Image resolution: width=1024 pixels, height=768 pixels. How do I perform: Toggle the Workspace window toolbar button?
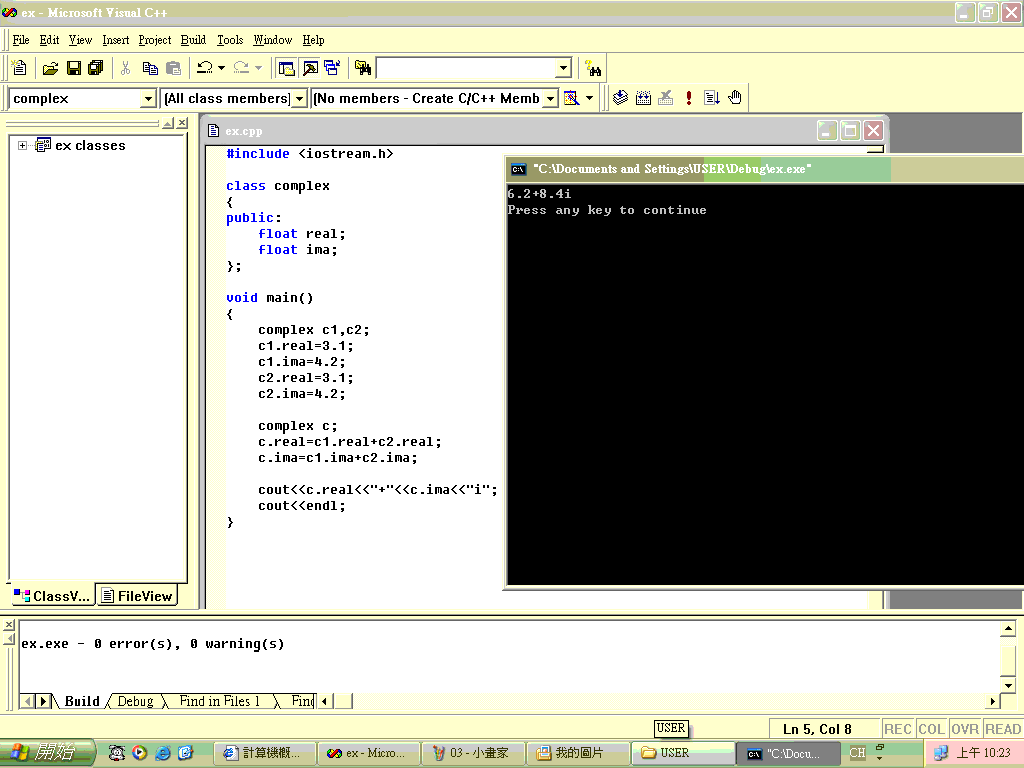pos(287,68)
